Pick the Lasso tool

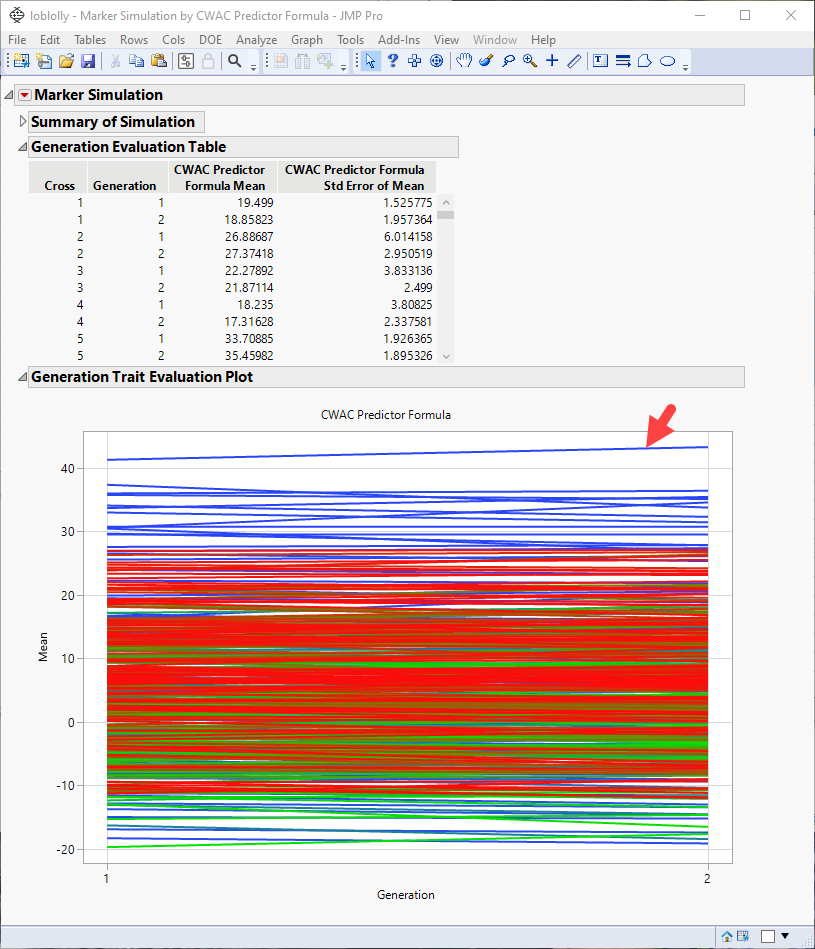coord(508,61)
